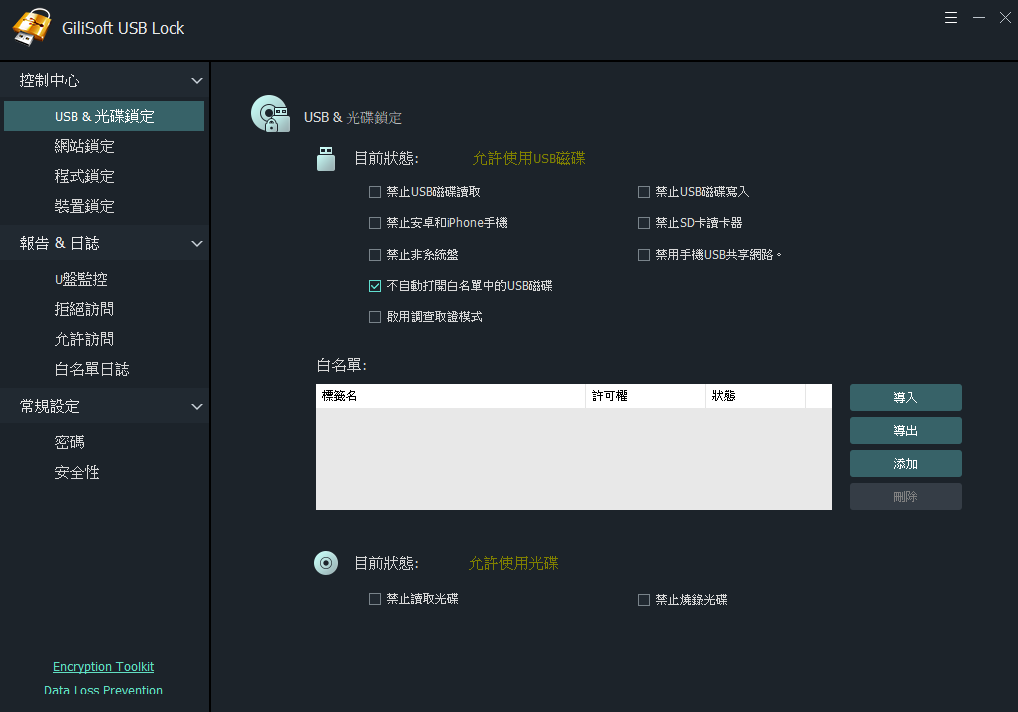The height and width of the screenshot is (712, 1018).
Task: Click the GiliSoft USB Lock logo icon
Action: pos(31,28)
